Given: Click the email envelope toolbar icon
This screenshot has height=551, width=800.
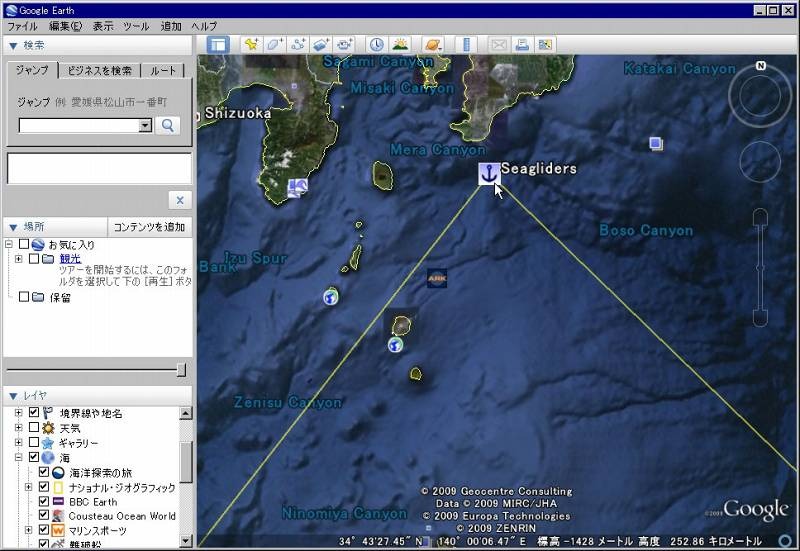Looking at the screenshot, I should pos(498,45).
